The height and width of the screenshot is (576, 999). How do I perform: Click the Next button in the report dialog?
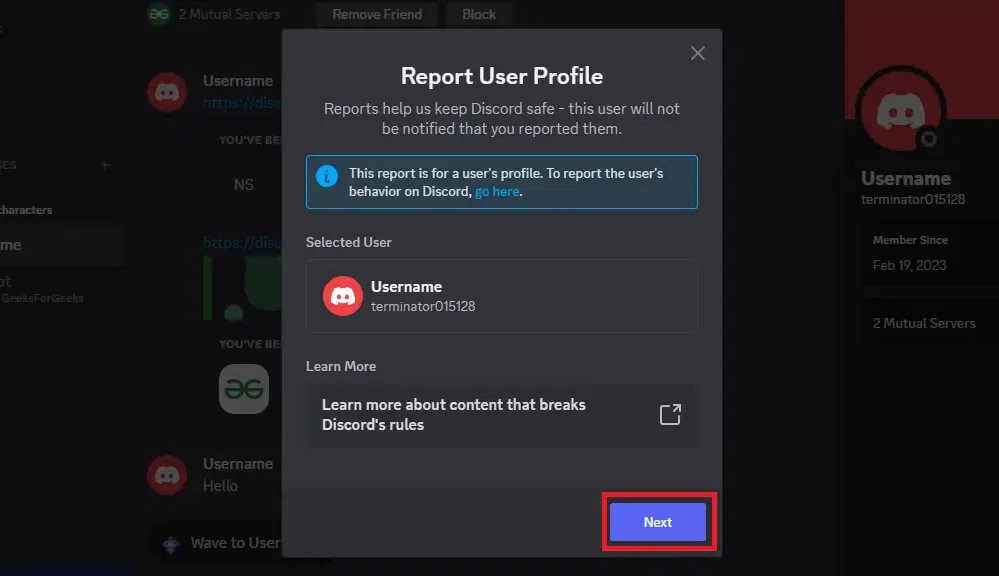(658, 522)
